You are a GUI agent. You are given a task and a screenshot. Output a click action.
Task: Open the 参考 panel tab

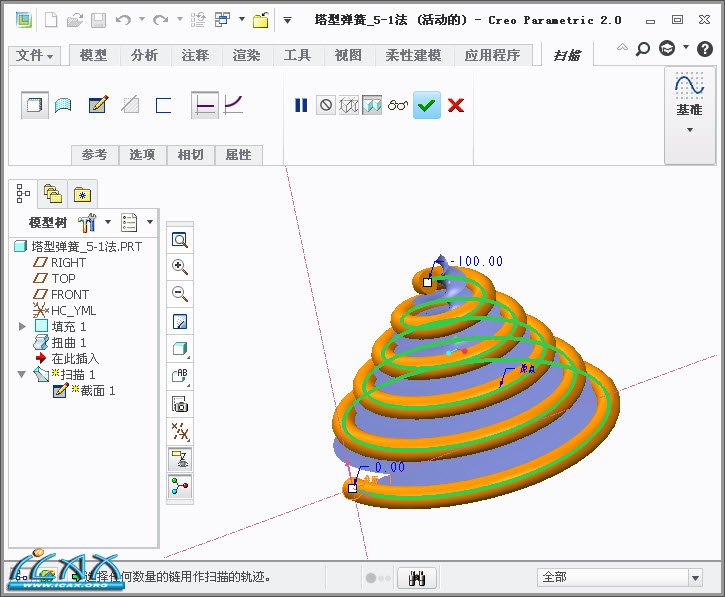[94, 154]
